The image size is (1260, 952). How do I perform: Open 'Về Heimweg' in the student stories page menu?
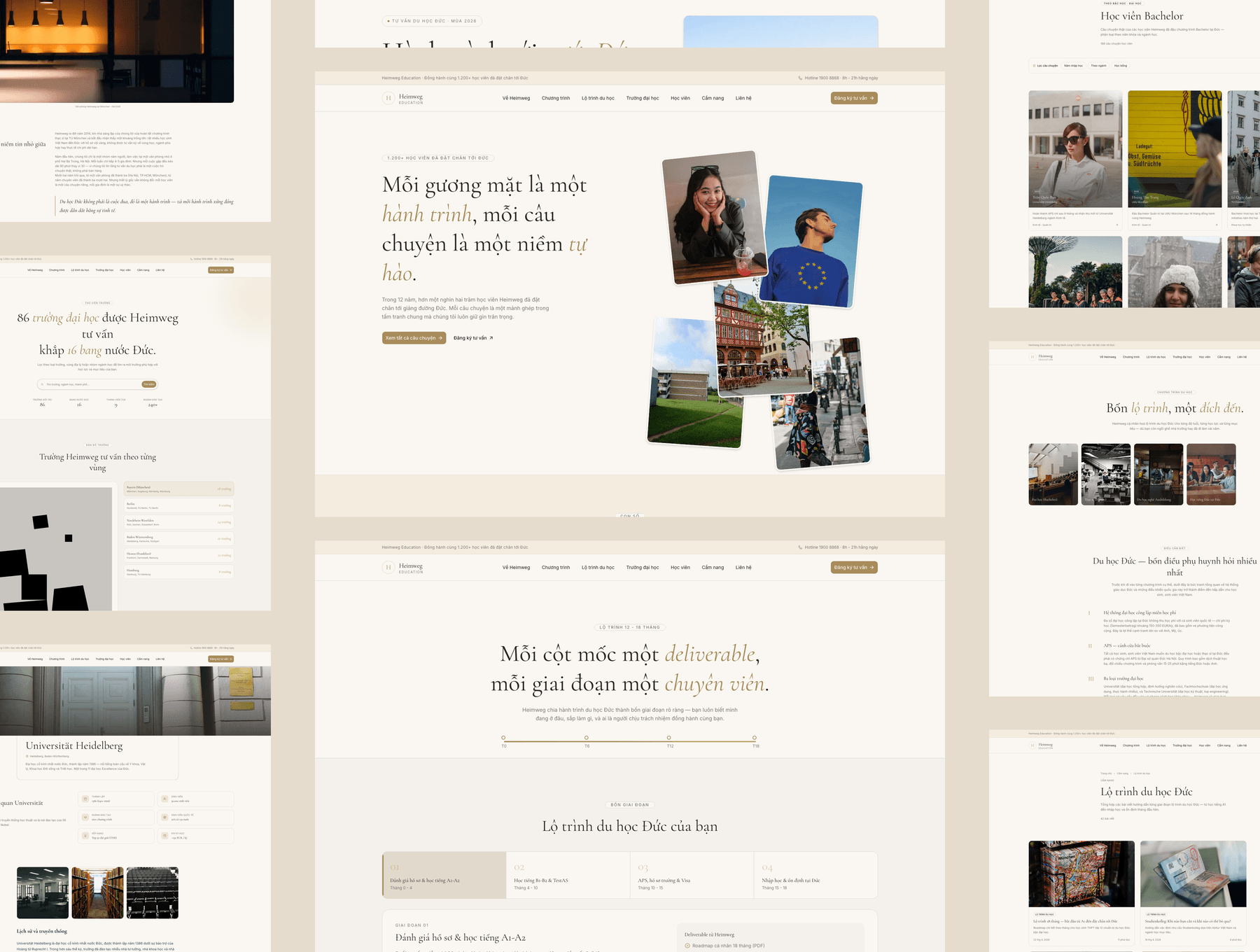(516, 98)
